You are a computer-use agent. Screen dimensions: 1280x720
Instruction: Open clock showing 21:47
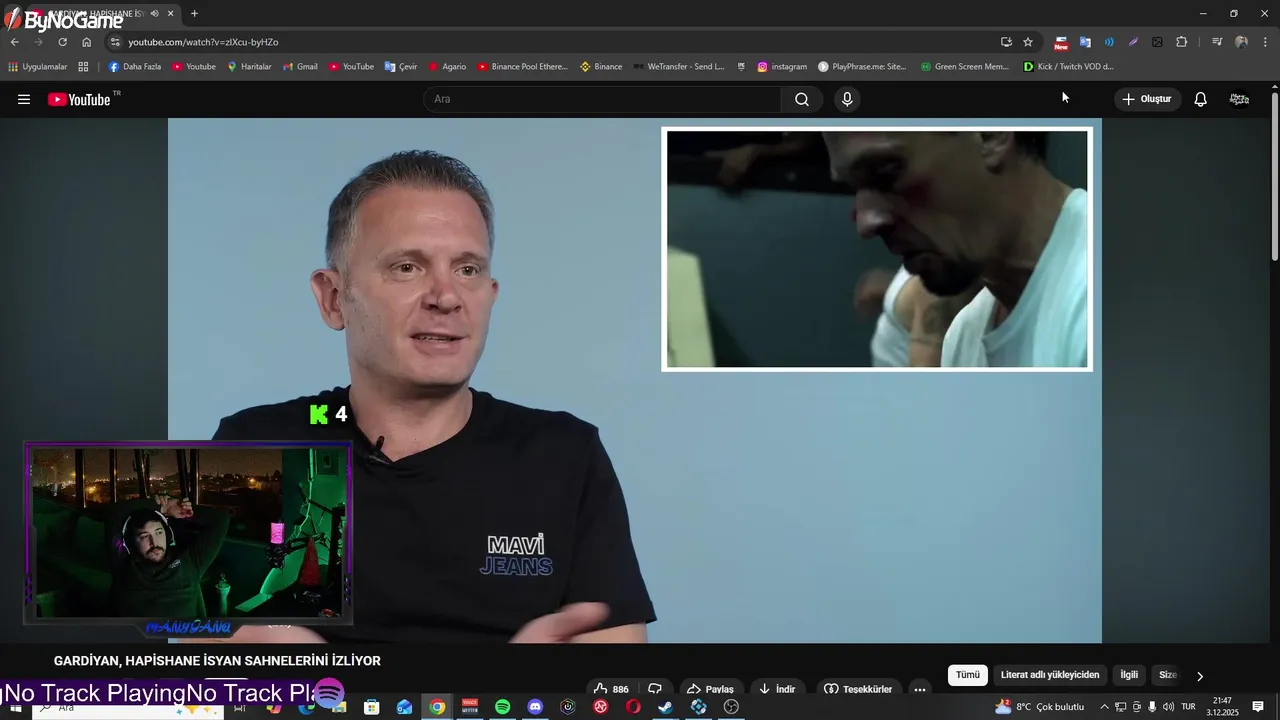(1222, 707)
